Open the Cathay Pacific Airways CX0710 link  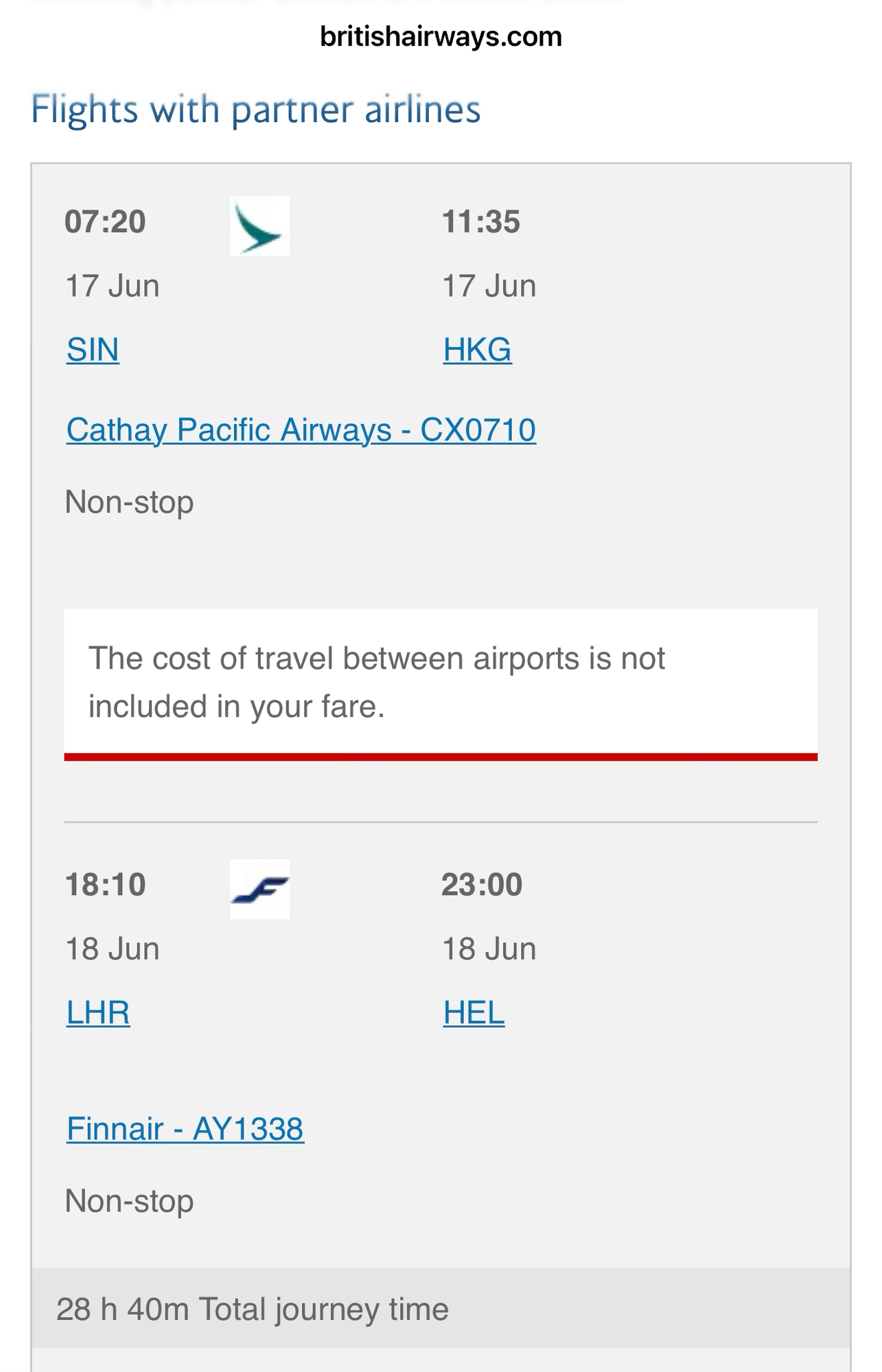[x=301, y=430]
